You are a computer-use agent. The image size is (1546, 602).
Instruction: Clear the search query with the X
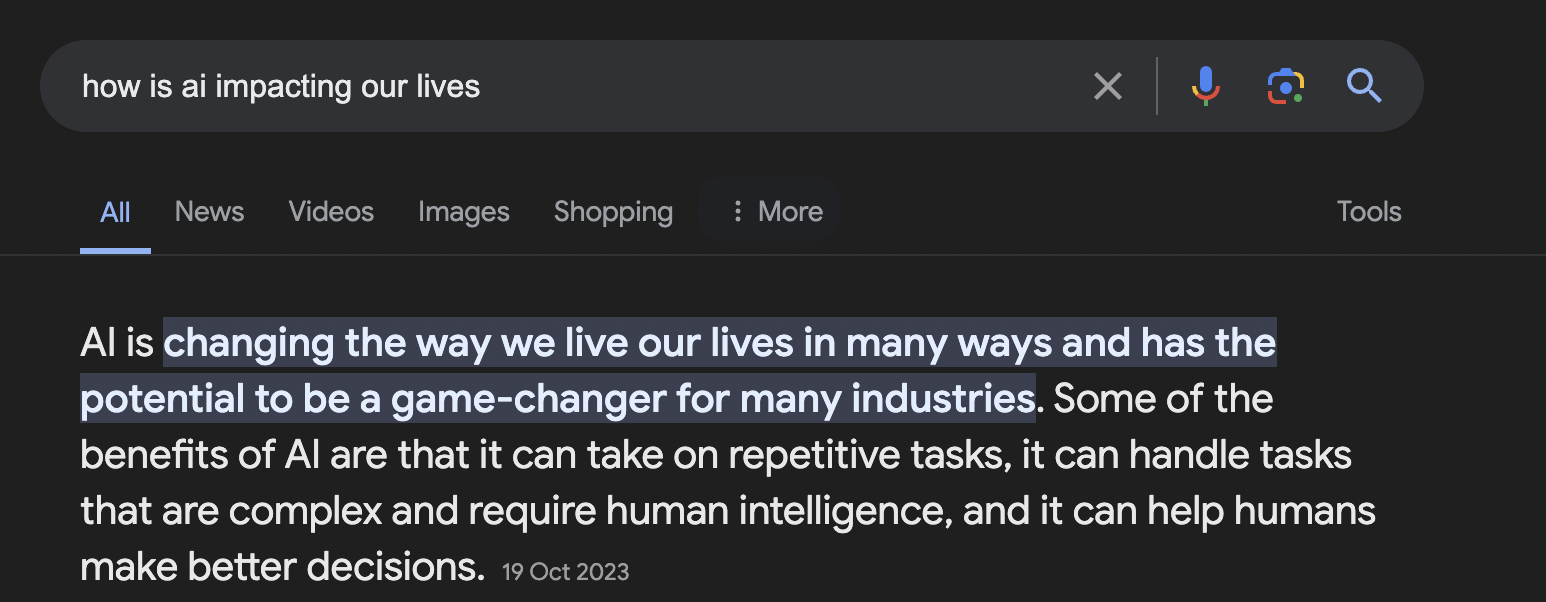click(1107, 87)
